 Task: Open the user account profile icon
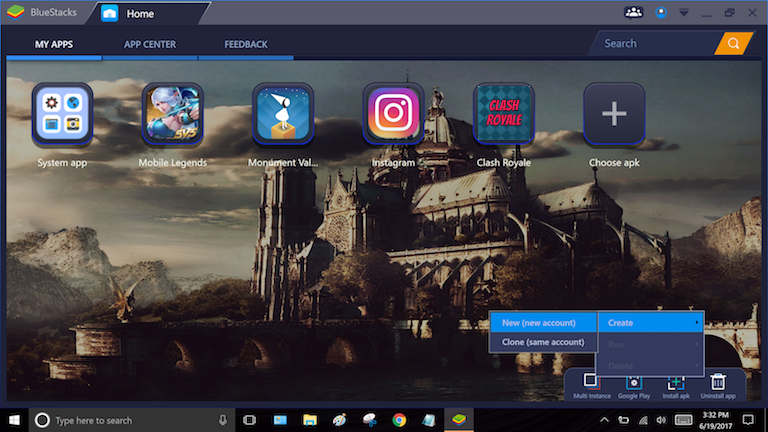661,13
